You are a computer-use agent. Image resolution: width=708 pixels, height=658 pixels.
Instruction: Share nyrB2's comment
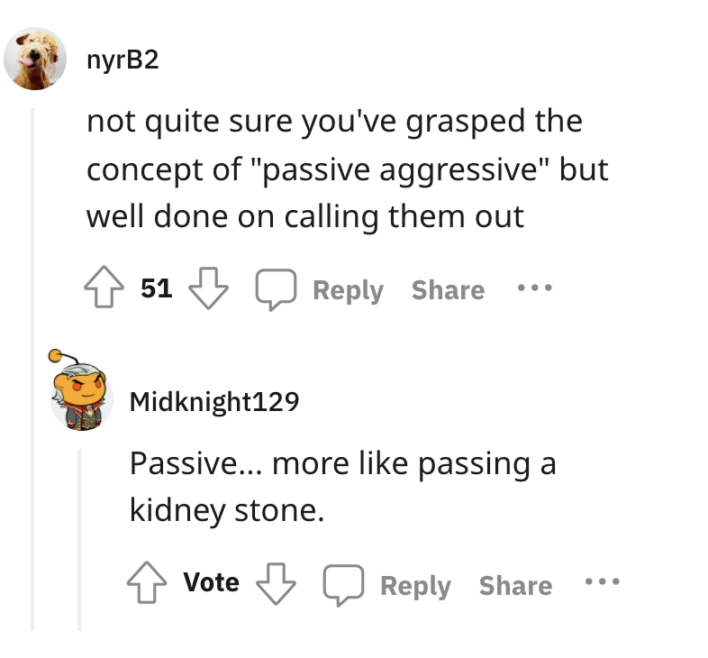point(447,290)
